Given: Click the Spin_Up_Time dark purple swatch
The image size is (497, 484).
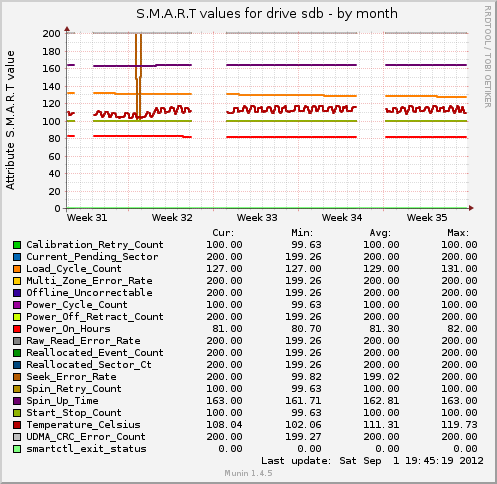Looking at the screenshot, I should click(17, 401).
